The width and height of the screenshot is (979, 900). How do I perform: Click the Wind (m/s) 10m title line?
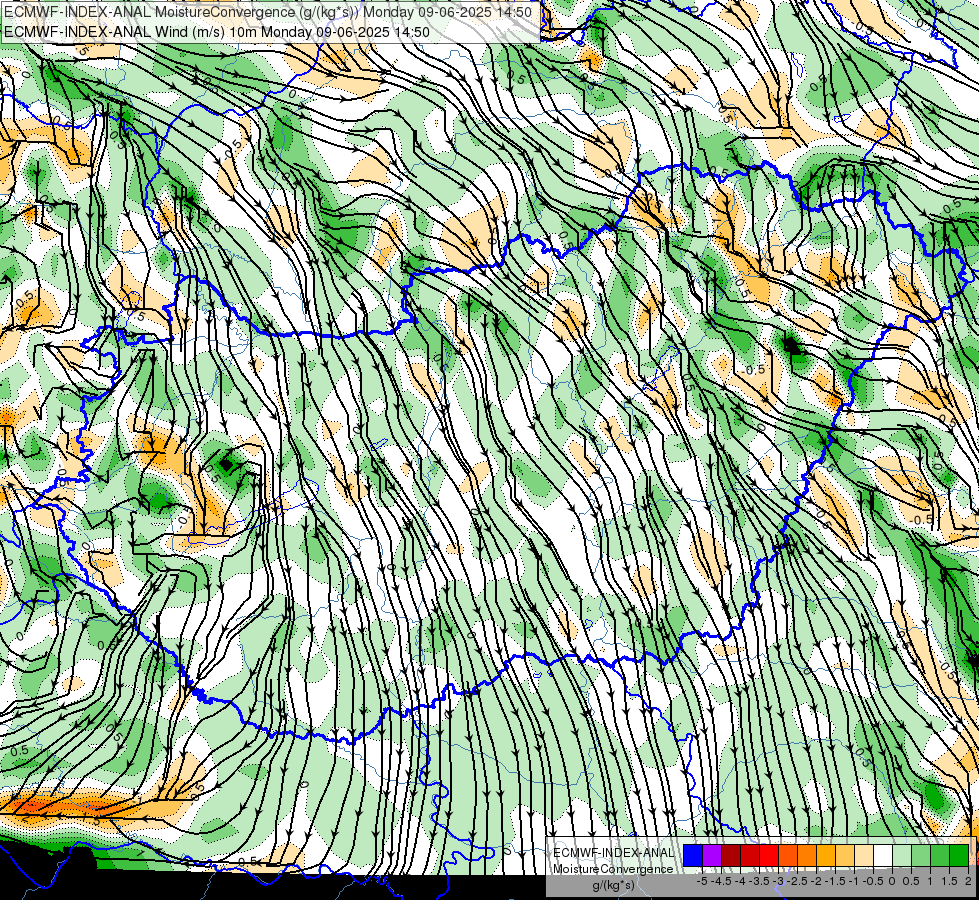coord(217,32)
